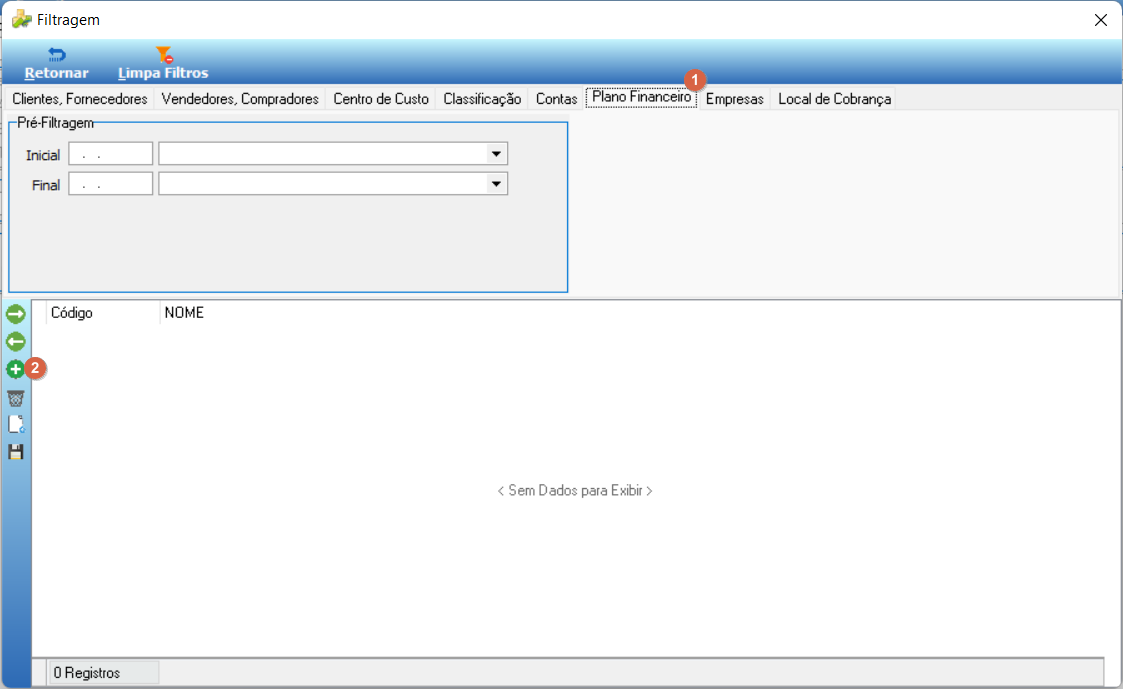Click the Filtragem window title icon

tap(21, 19)
